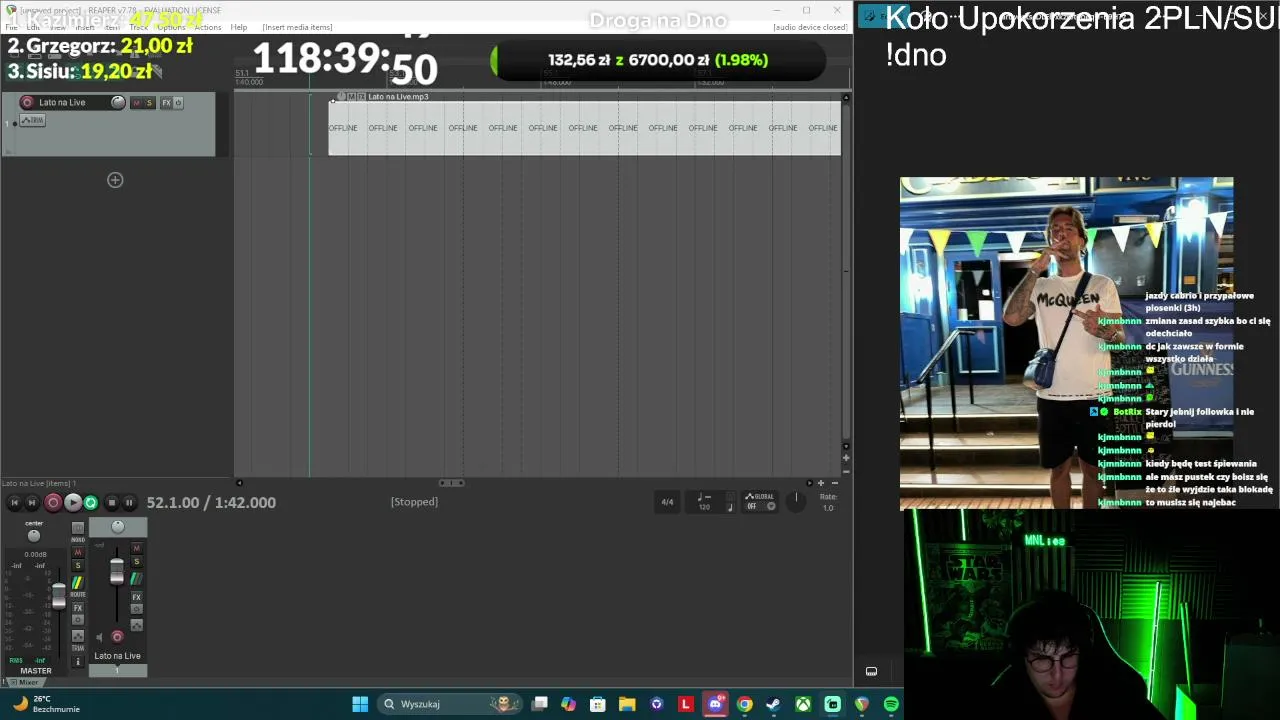Click the 120 BPM tempo field
1280x720 pixels.
pos(705,507)
